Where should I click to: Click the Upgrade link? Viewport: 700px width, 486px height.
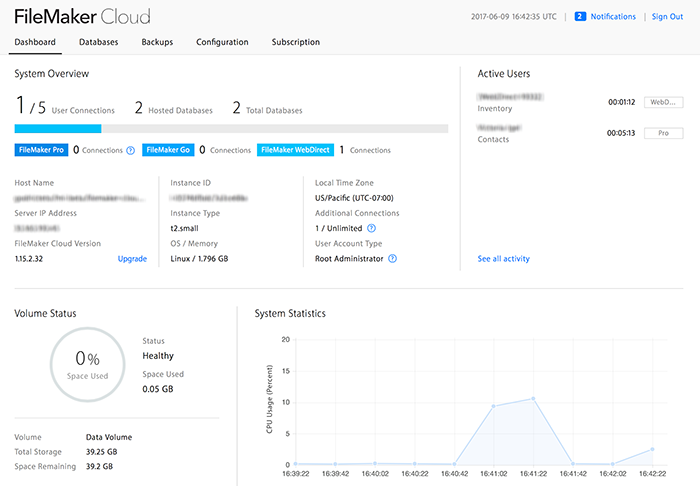(132, 258)
